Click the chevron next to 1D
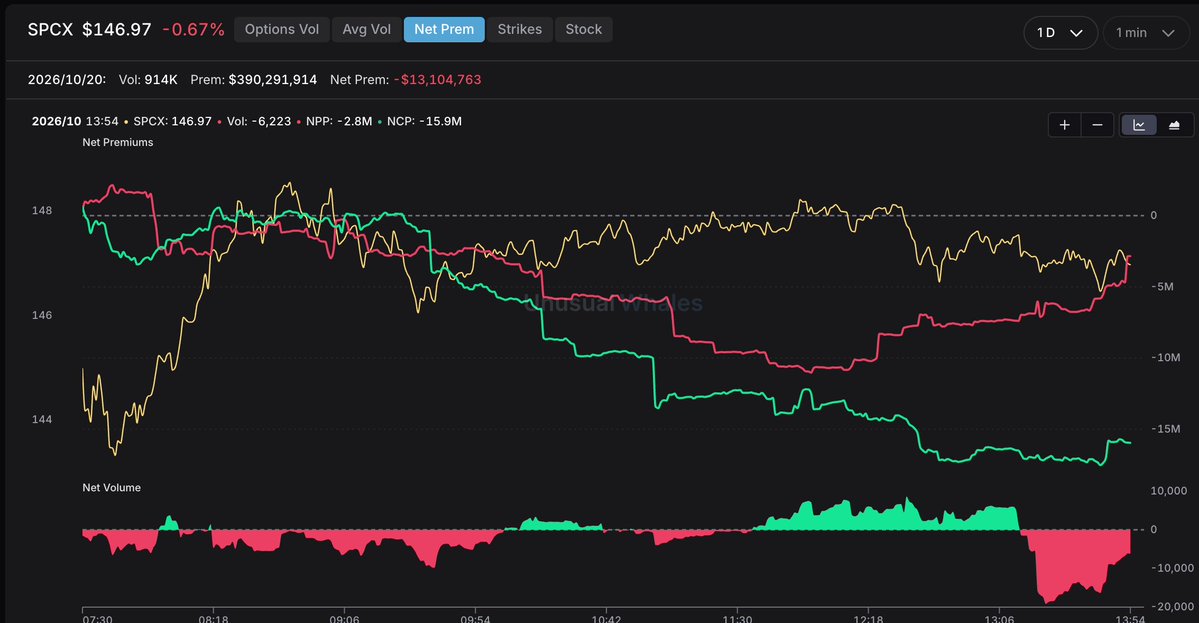 [x=1077, y=33]
